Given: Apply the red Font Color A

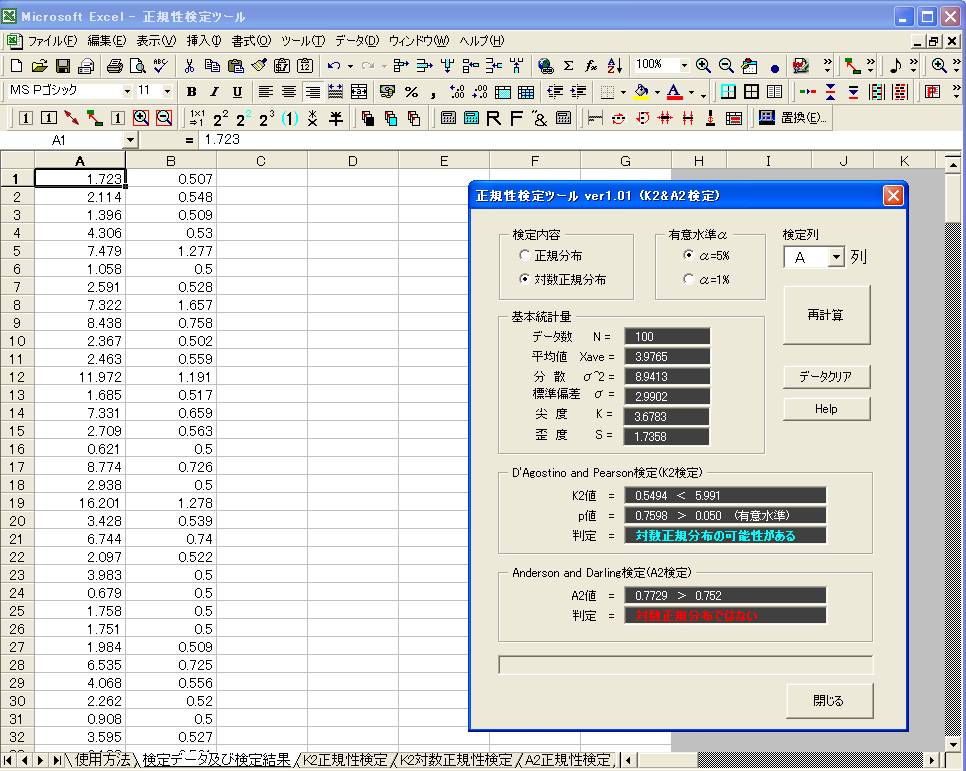Looking at the screenshot, I should pyautogui.click(x=675, y=92).
